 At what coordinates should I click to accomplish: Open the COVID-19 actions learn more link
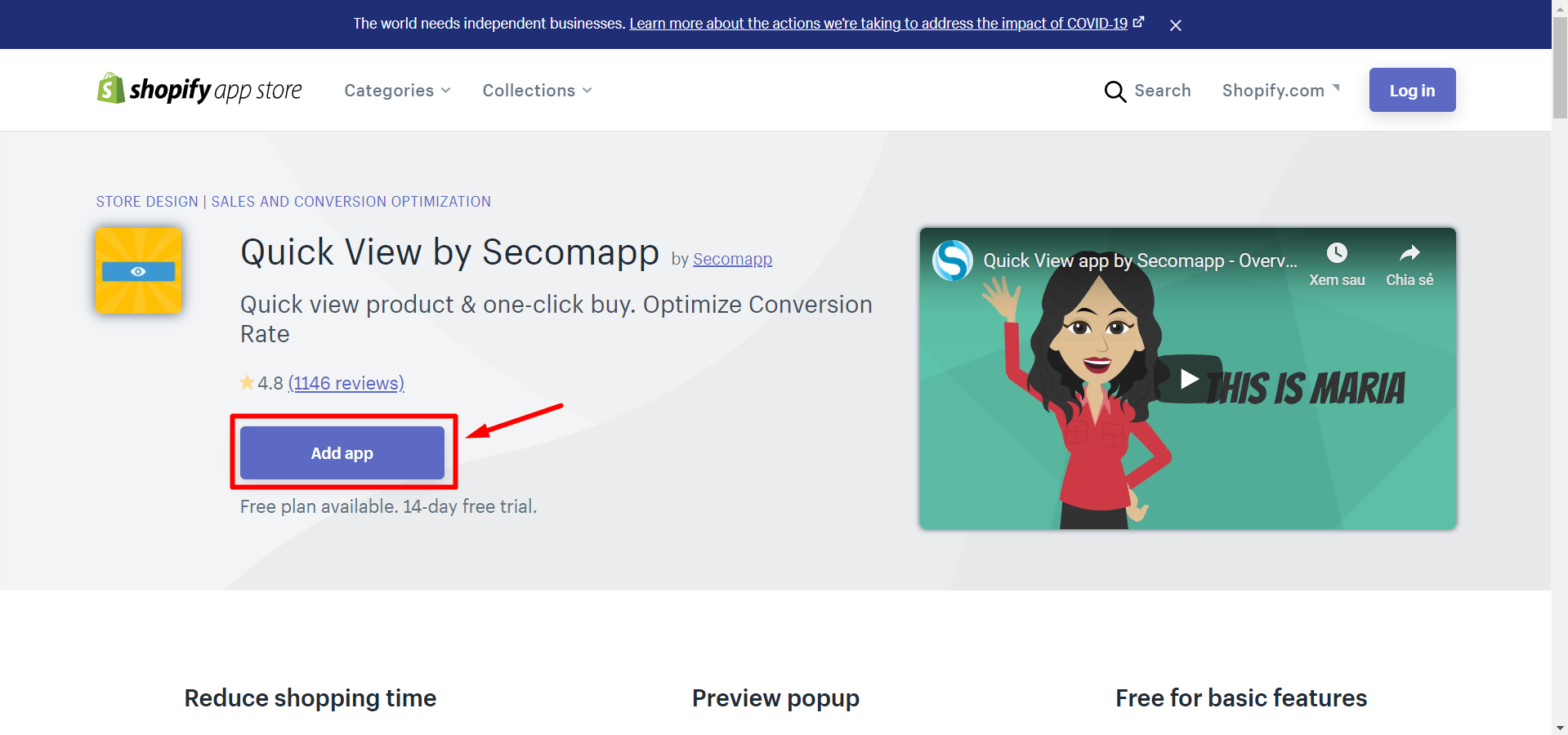[878, 24]
